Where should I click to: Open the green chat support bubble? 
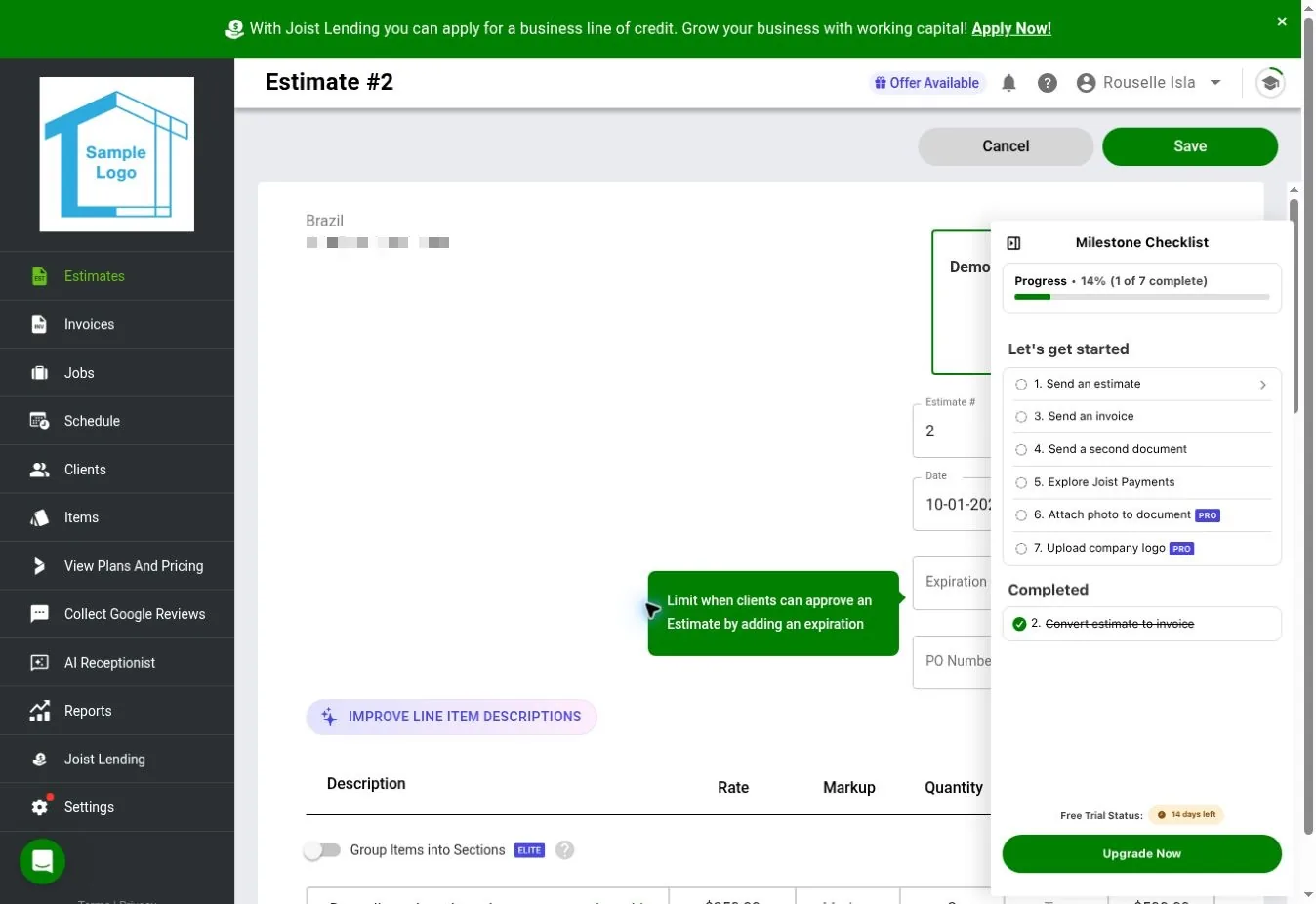[x=42, y=861]
